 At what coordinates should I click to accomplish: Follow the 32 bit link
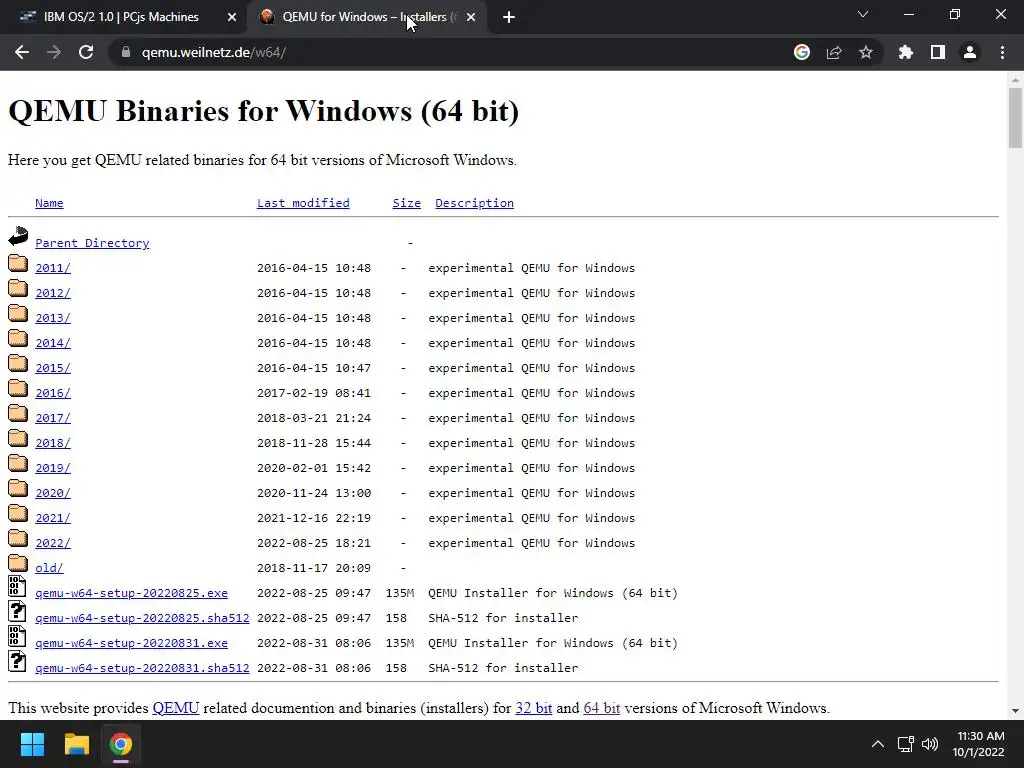[x=534, y=708]
